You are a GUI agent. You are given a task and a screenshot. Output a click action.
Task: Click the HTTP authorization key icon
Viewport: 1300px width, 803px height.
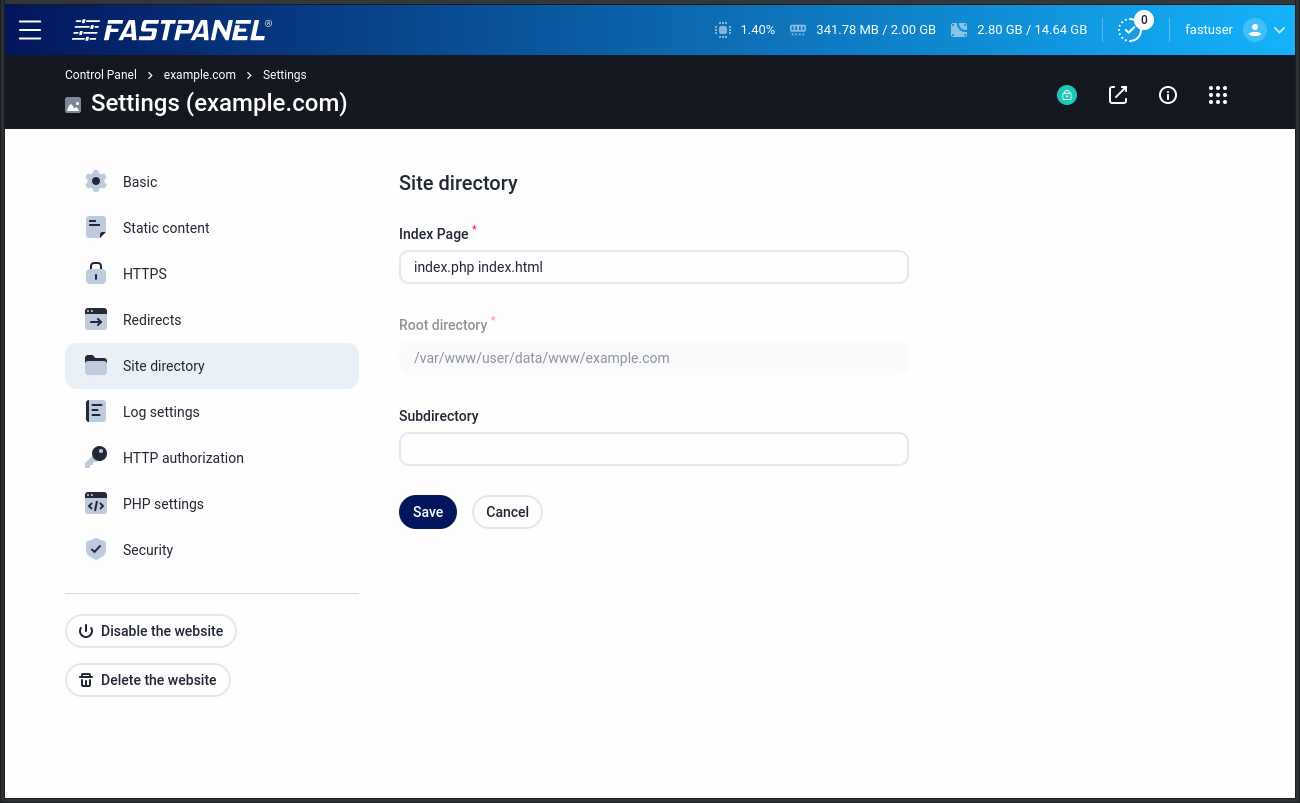tap(96, 457)
